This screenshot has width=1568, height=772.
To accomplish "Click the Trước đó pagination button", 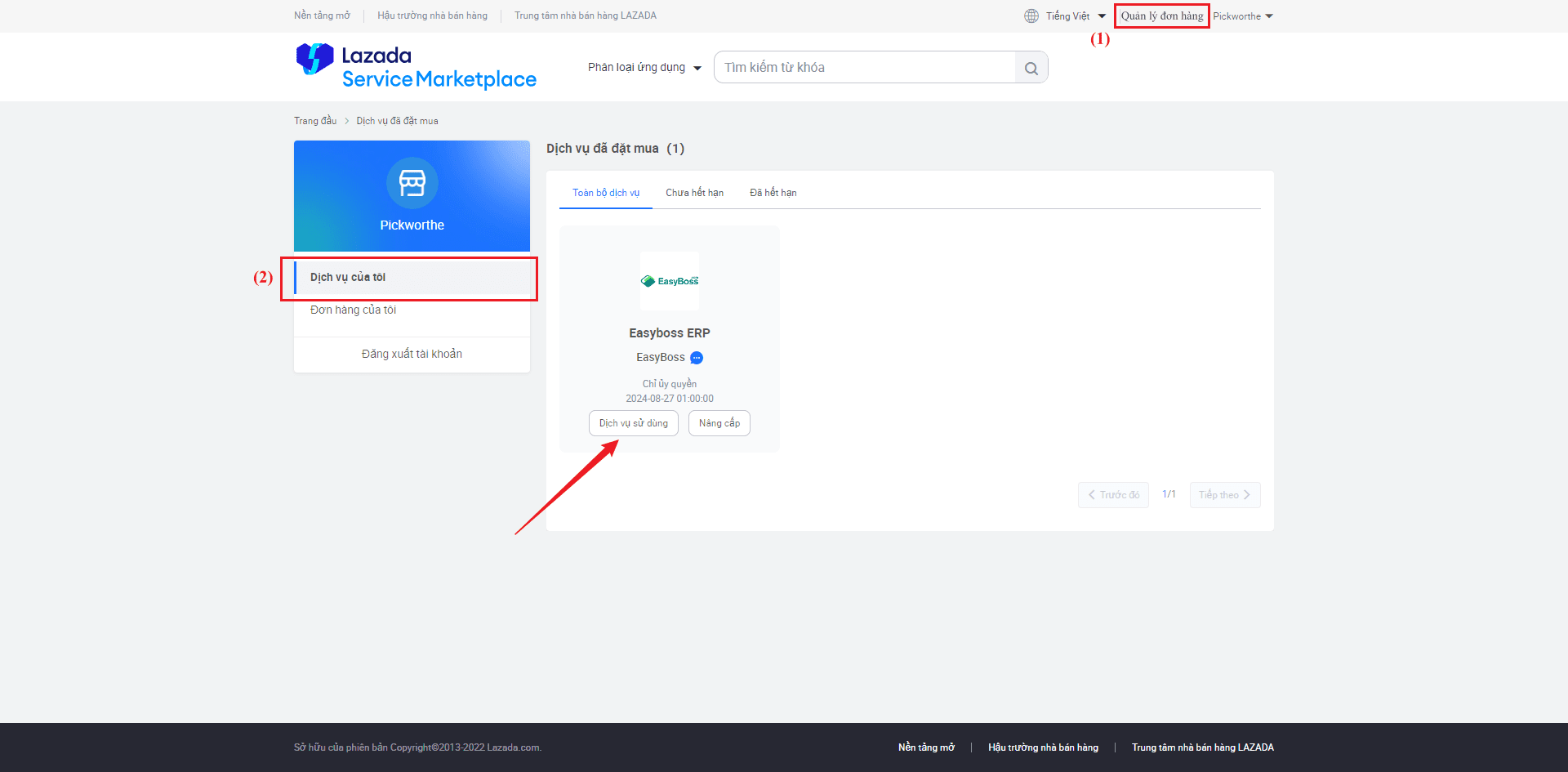I will (1113, 495).
